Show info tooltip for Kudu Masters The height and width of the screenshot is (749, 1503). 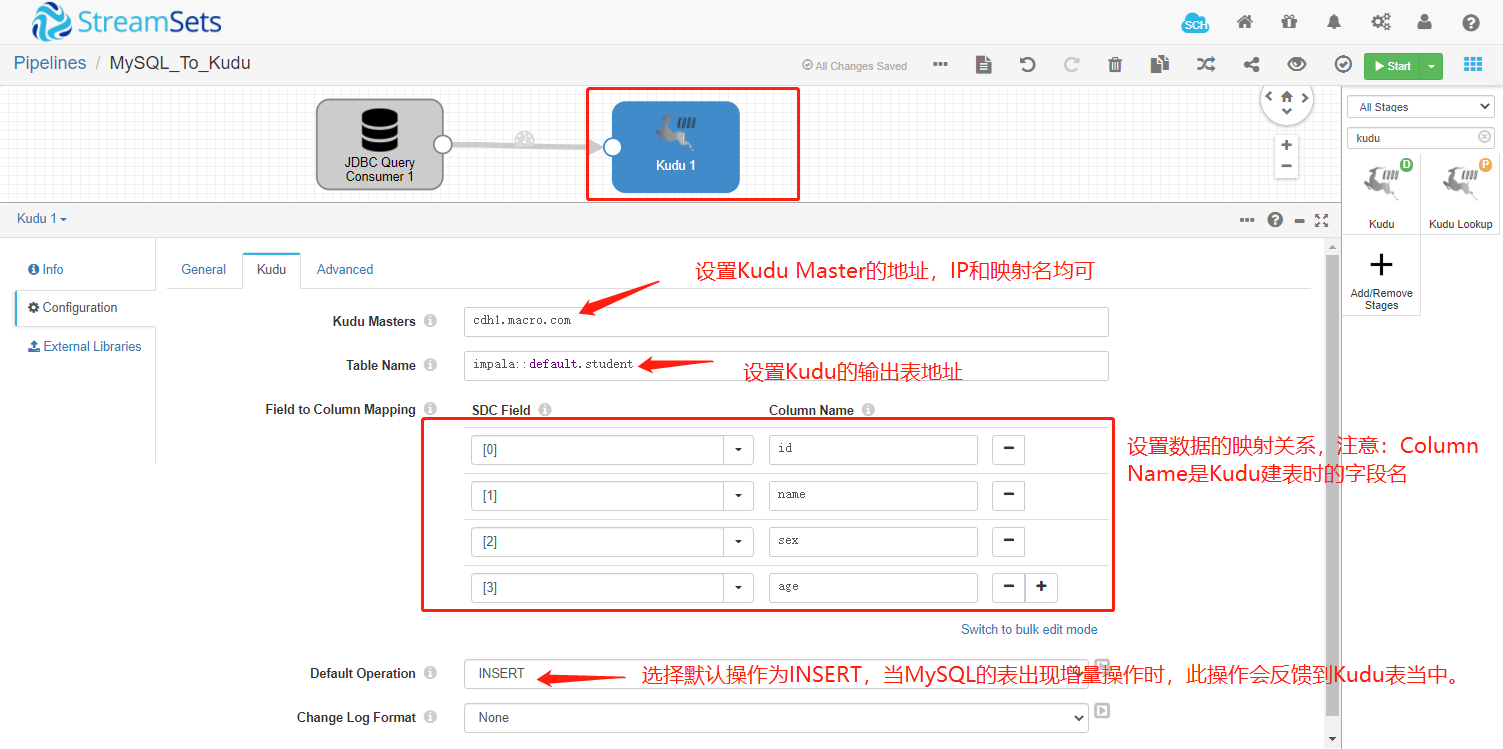tap(430, 321)
